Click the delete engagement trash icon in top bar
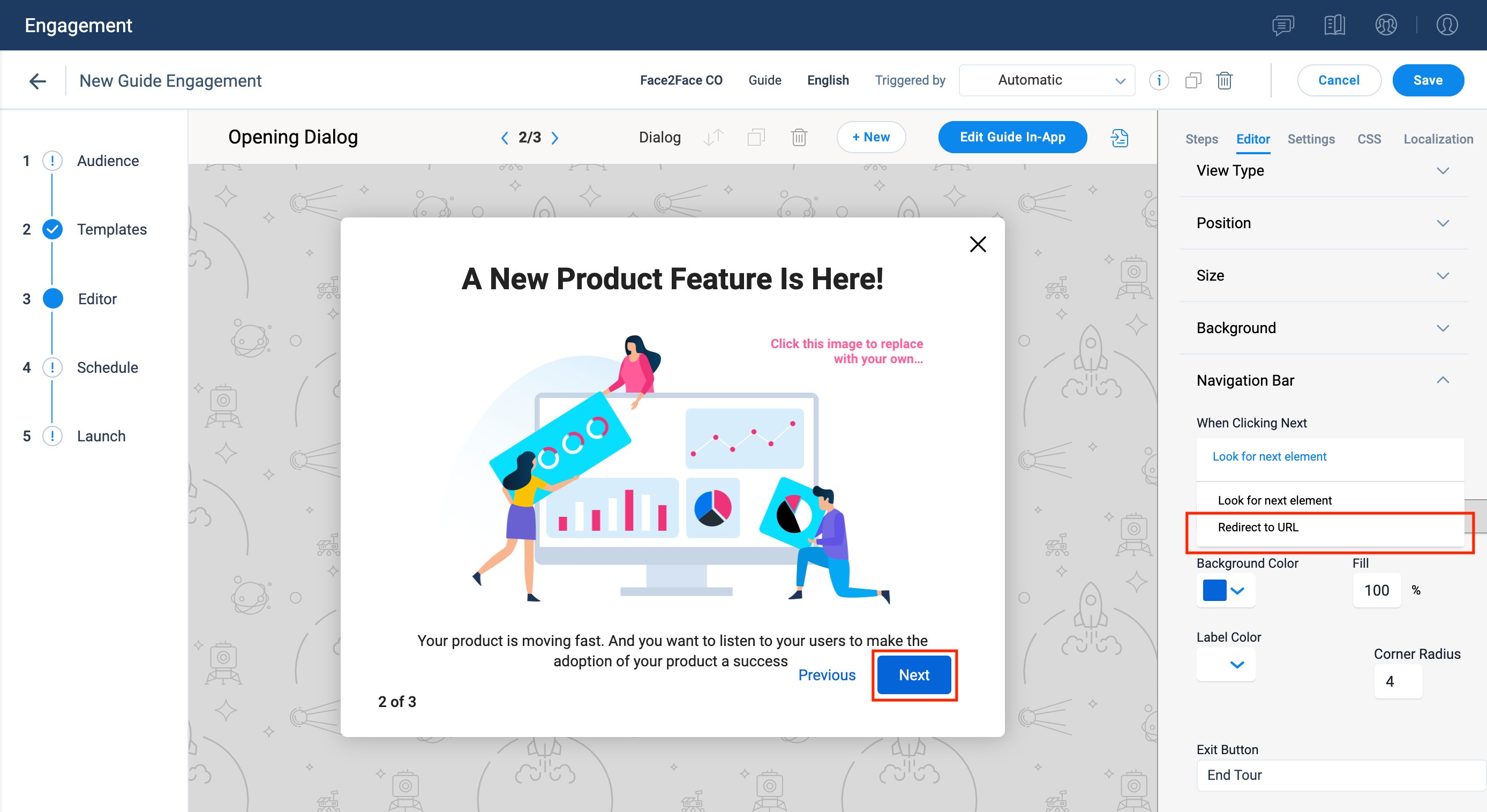The height and width of the screenshot is (812, 1487). 1225,80
